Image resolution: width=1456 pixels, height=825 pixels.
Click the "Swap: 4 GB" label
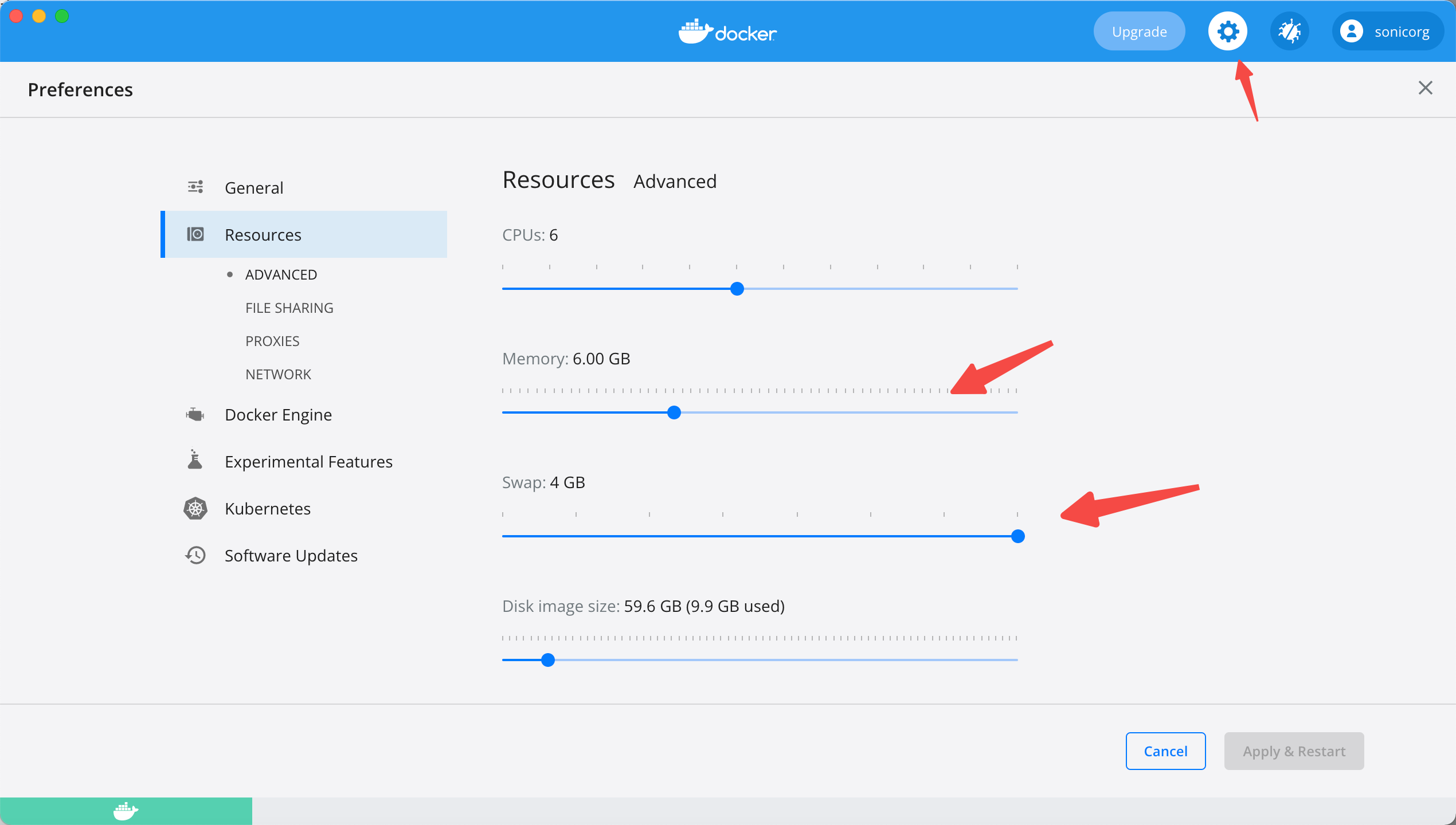click(x=543, y=482)
